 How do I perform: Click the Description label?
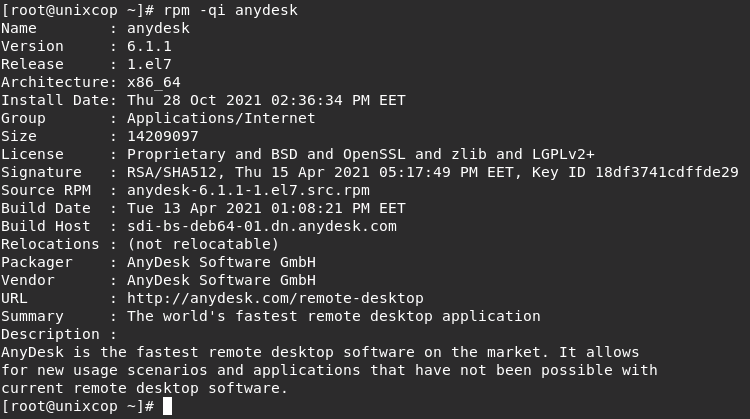50,334
